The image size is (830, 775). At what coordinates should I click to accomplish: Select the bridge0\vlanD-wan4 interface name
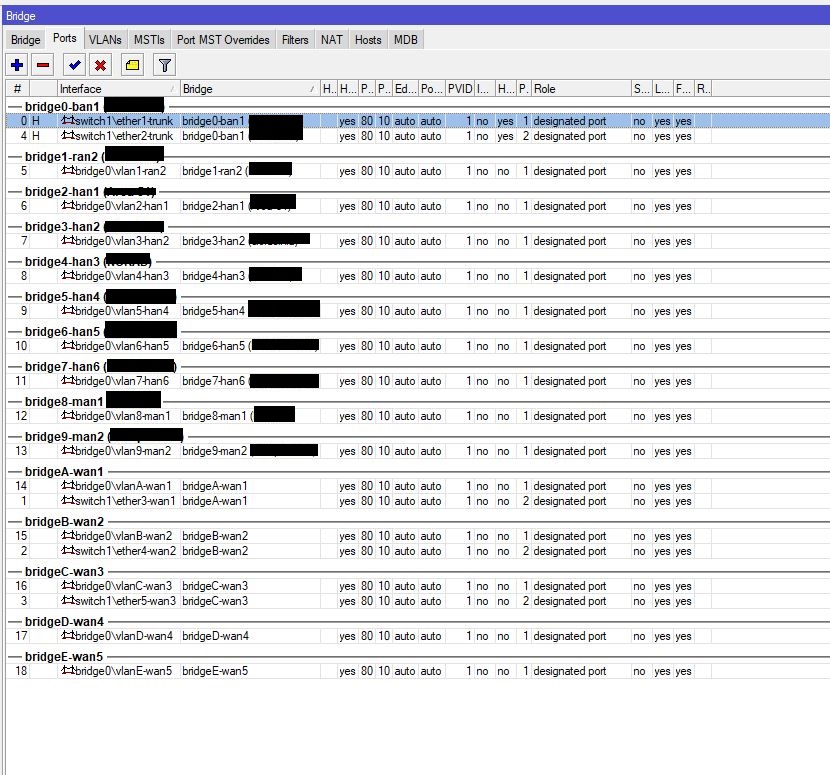[x=124, y=636]
